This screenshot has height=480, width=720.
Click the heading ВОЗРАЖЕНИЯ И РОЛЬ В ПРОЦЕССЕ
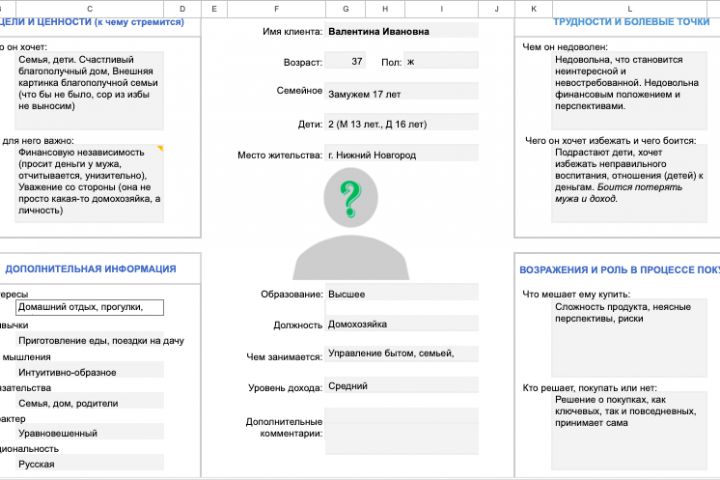tap(619, 270)
